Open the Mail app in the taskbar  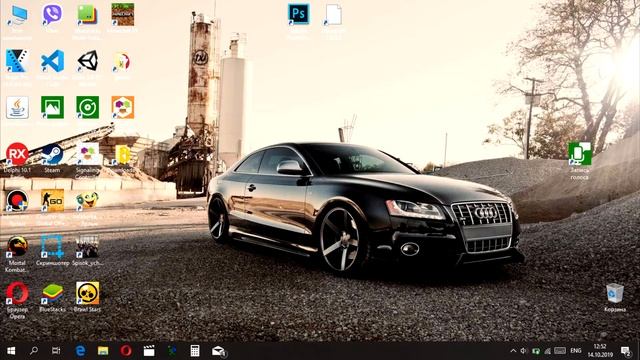pos(218,351)
